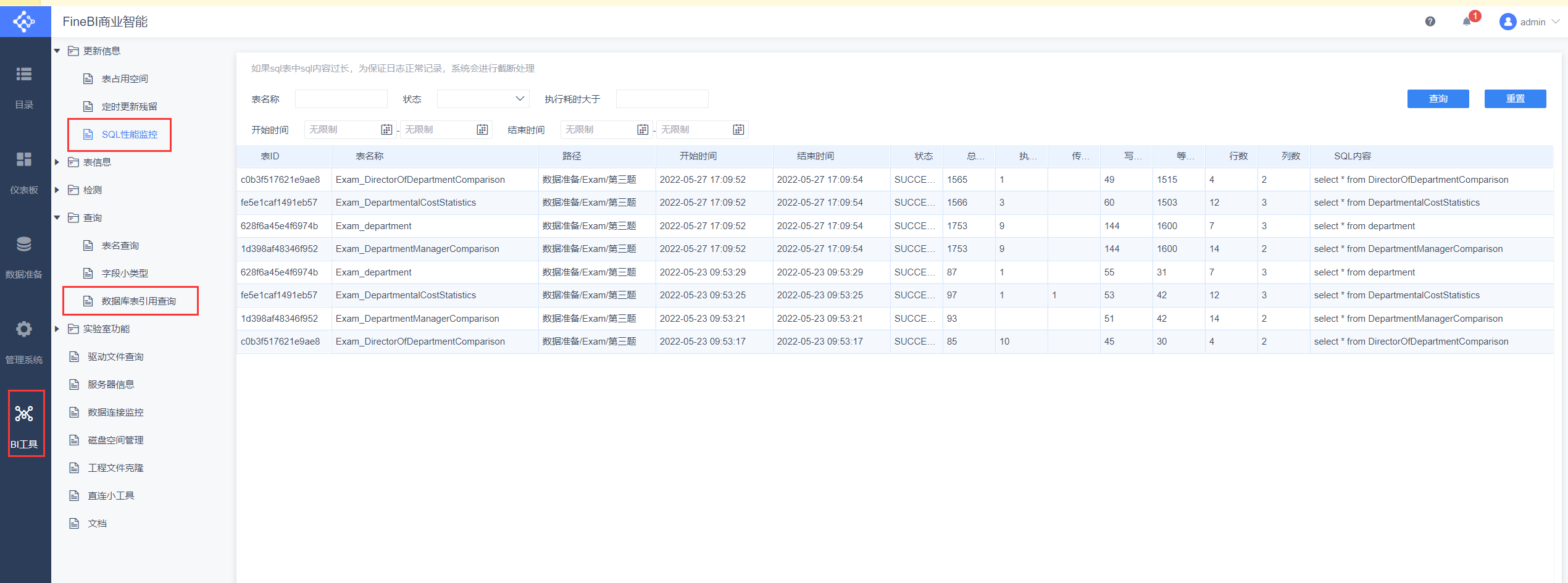Collapse the 更新信息 tree node arrow
This screenshot has width=1568, height=583.
(x=57, y=51)
